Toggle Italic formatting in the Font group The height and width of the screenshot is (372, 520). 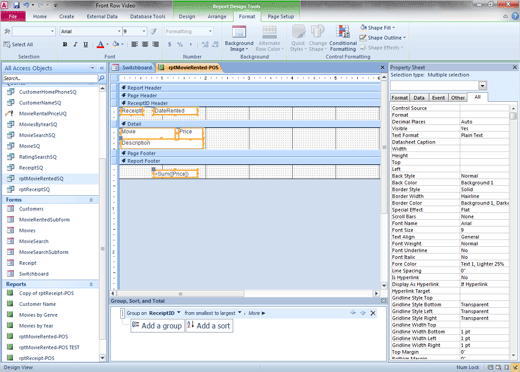(75, 44)
